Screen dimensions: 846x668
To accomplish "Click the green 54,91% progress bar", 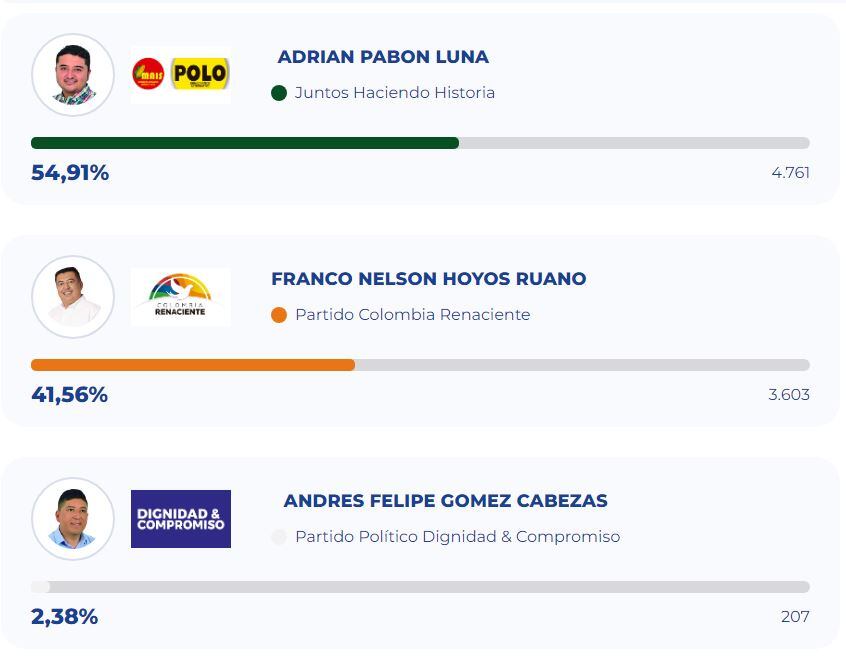I will (x=245, y=142).
